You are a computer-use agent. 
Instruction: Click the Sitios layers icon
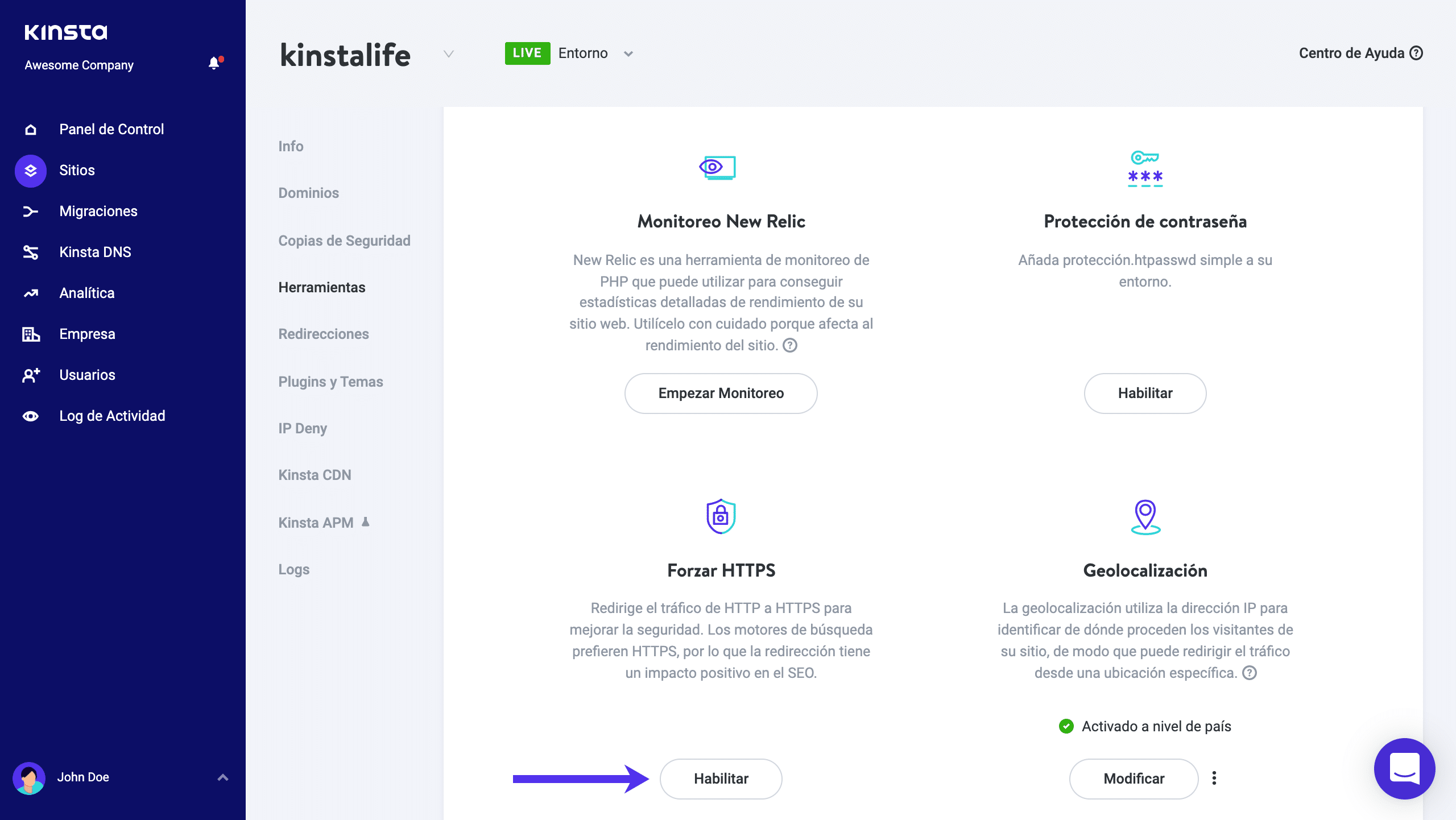[31, 171]
